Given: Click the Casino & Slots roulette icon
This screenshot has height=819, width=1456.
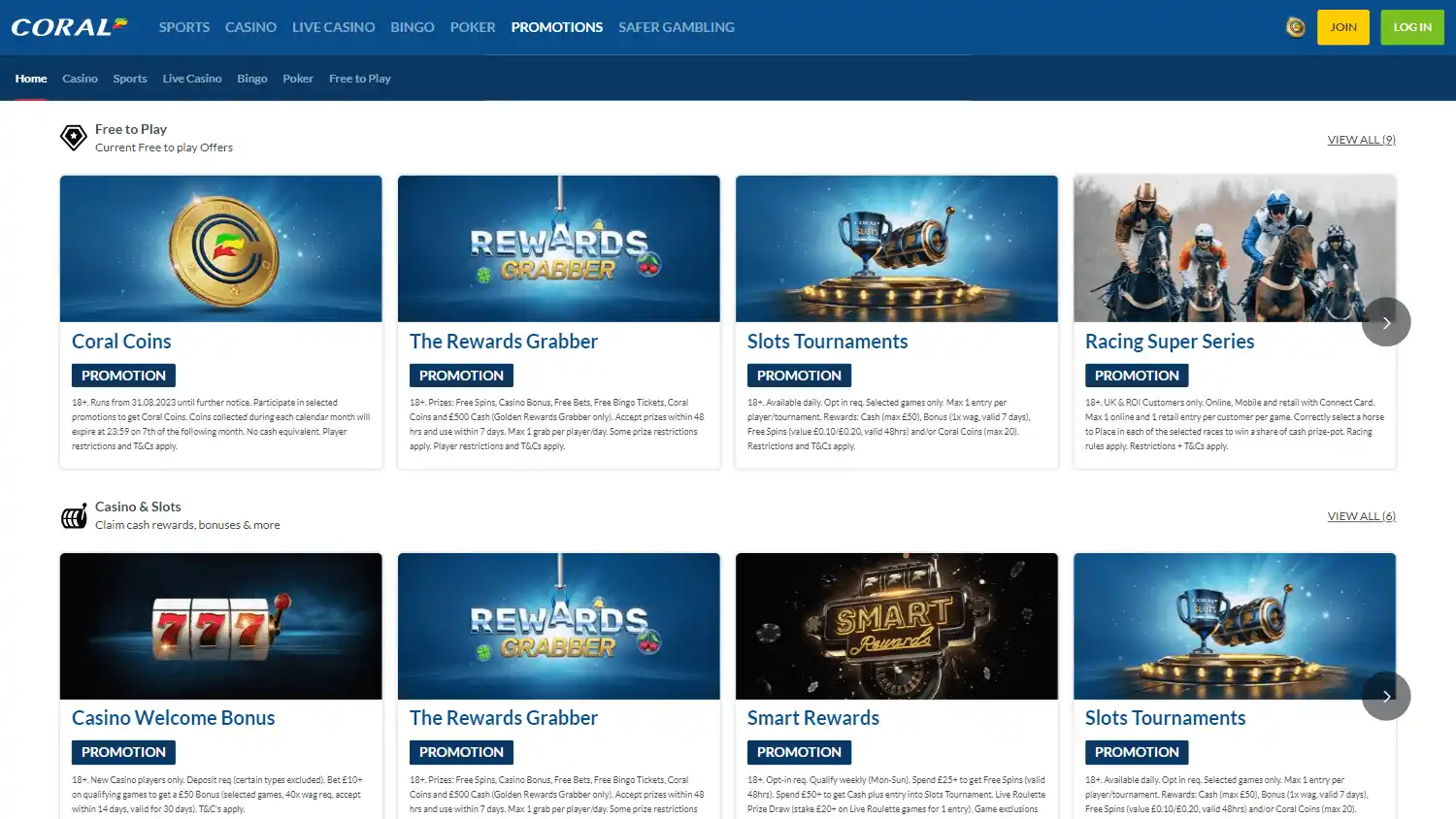Looking at the screenshot, I should click(x=74, y=516).
